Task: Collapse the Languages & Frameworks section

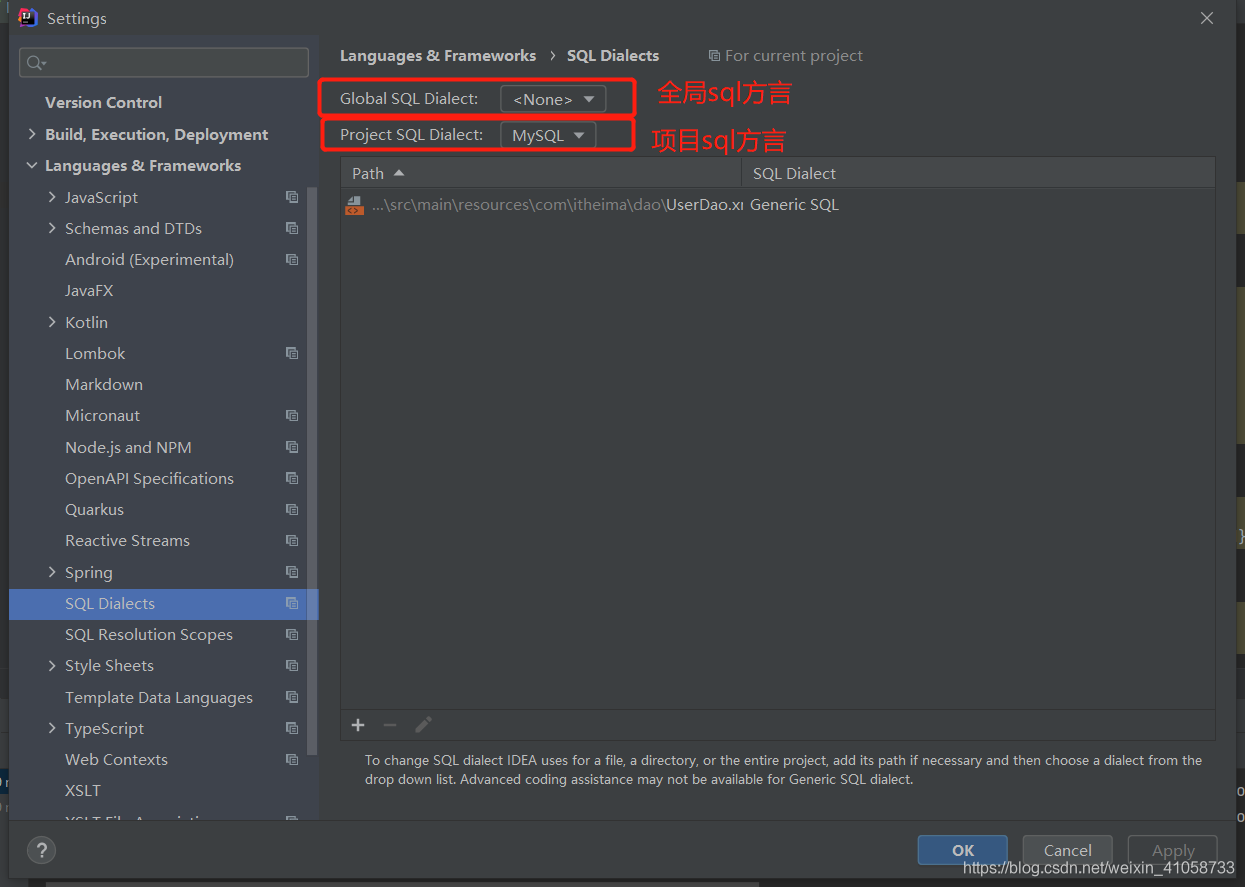Action: coord(32,166)
